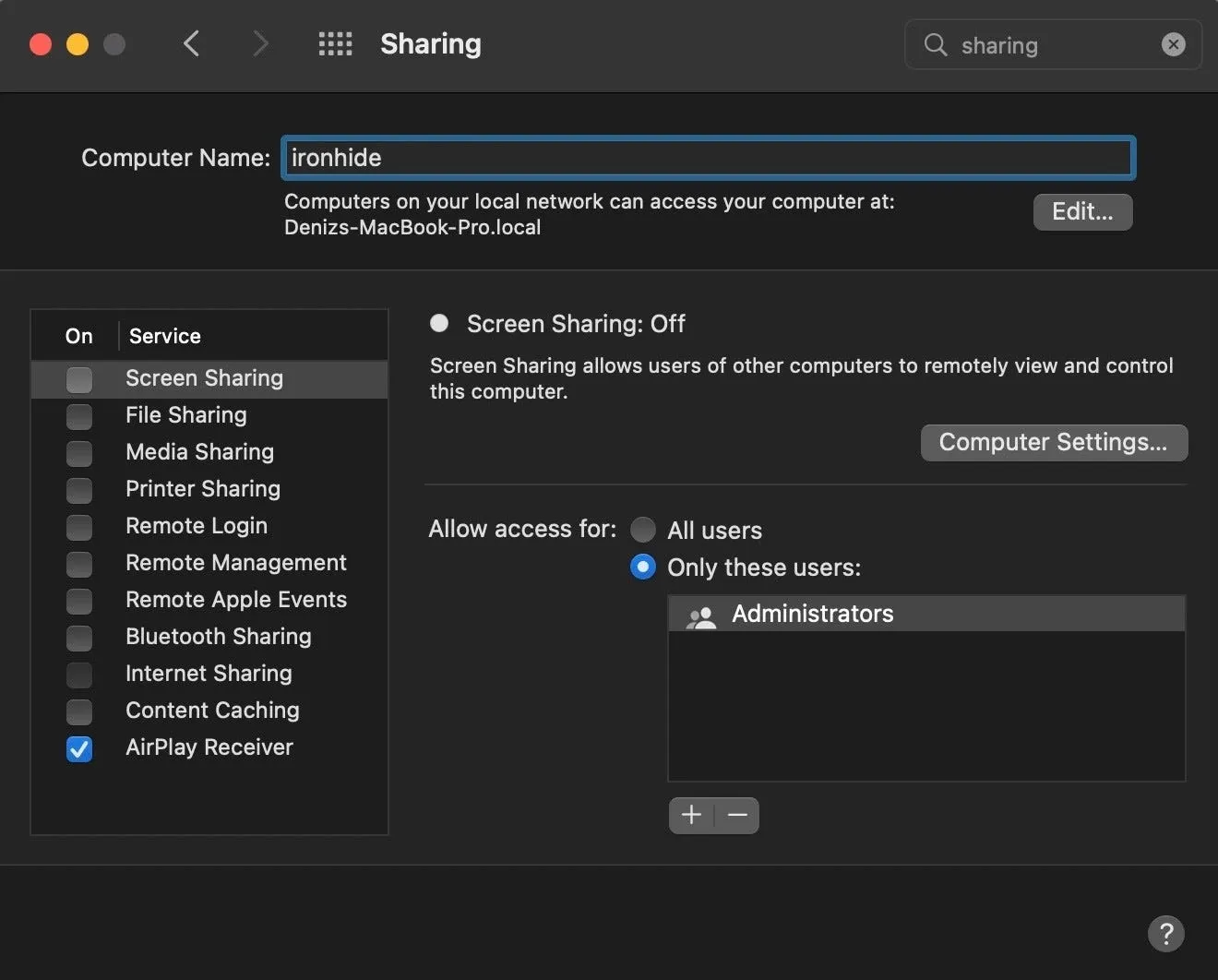Select Remote Management service row

(x=209, y=564)
